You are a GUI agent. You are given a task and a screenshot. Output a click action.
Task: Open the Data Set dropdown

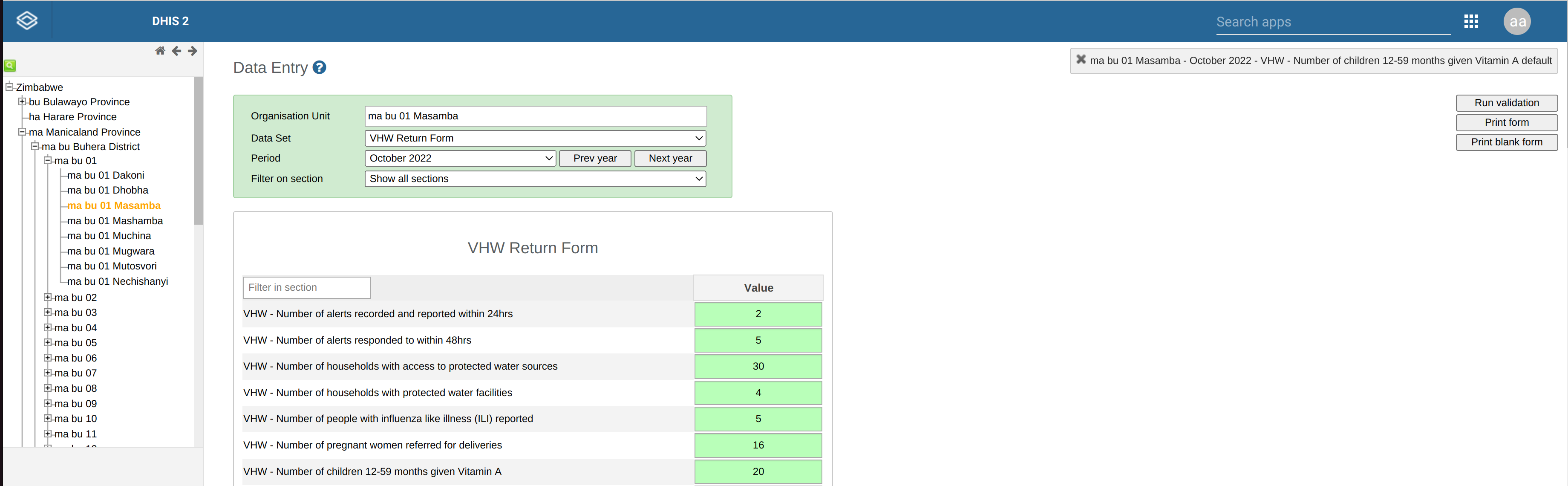pyautogui.click(x=535, y=138)
